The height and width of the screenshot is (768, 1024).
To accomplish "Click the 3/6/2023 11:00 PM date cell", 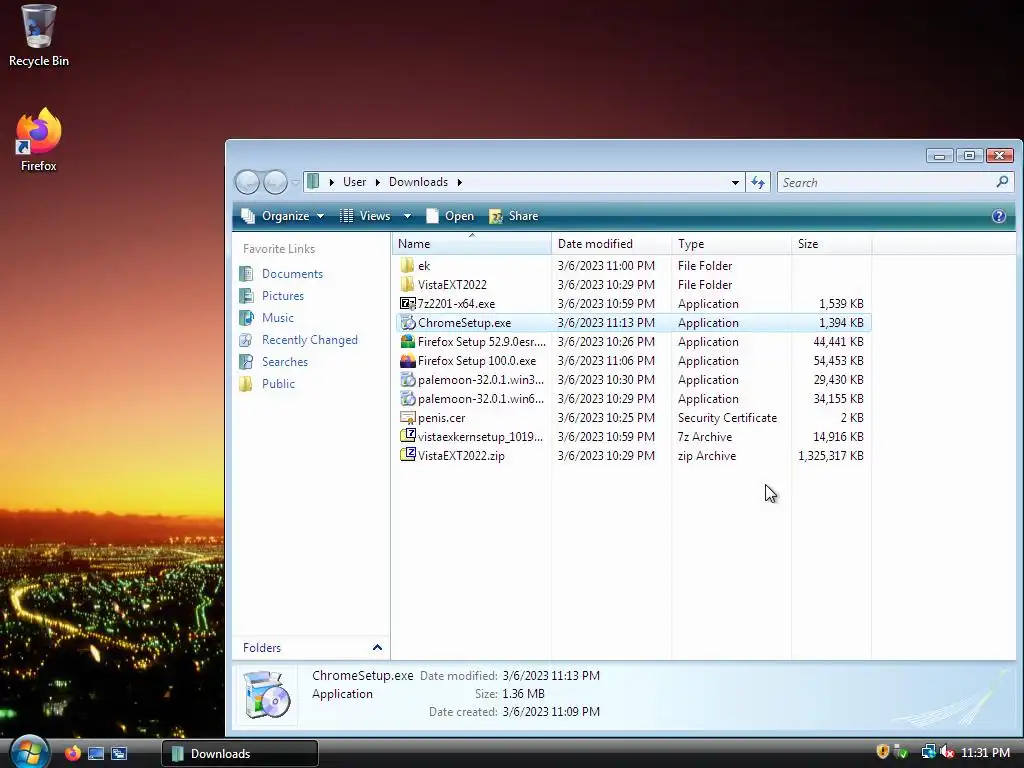I will [606, 266].
